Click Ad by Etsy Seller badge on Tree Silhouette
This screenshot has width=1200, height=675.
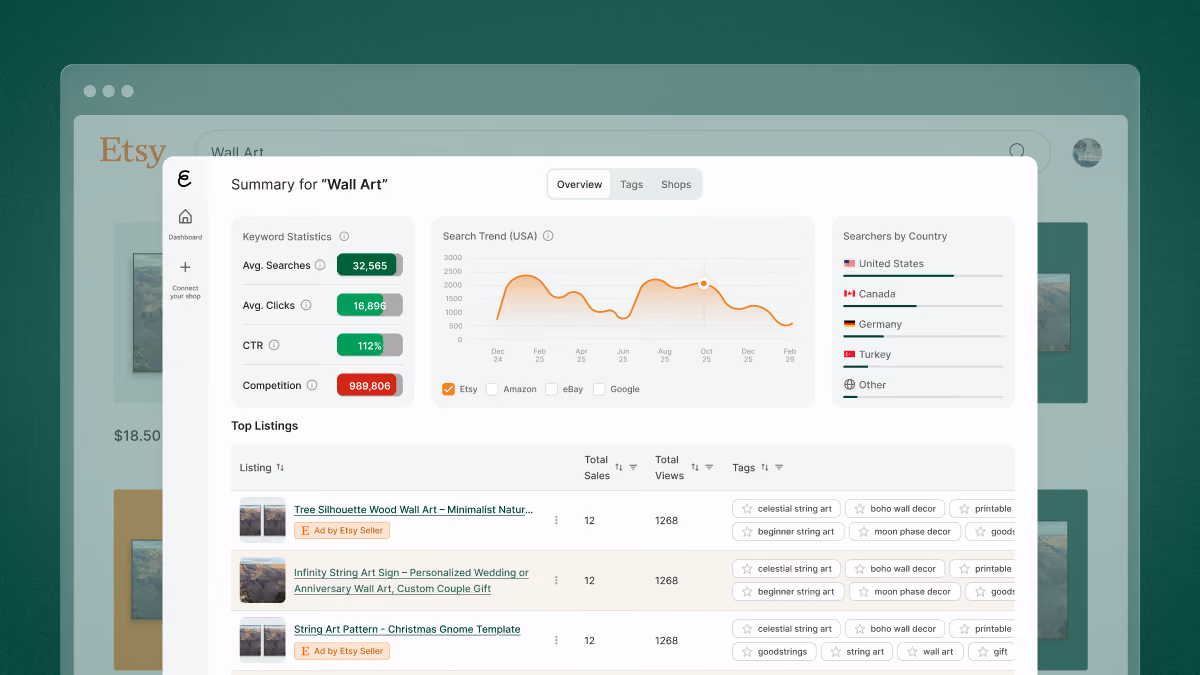[x=342, y=531]
